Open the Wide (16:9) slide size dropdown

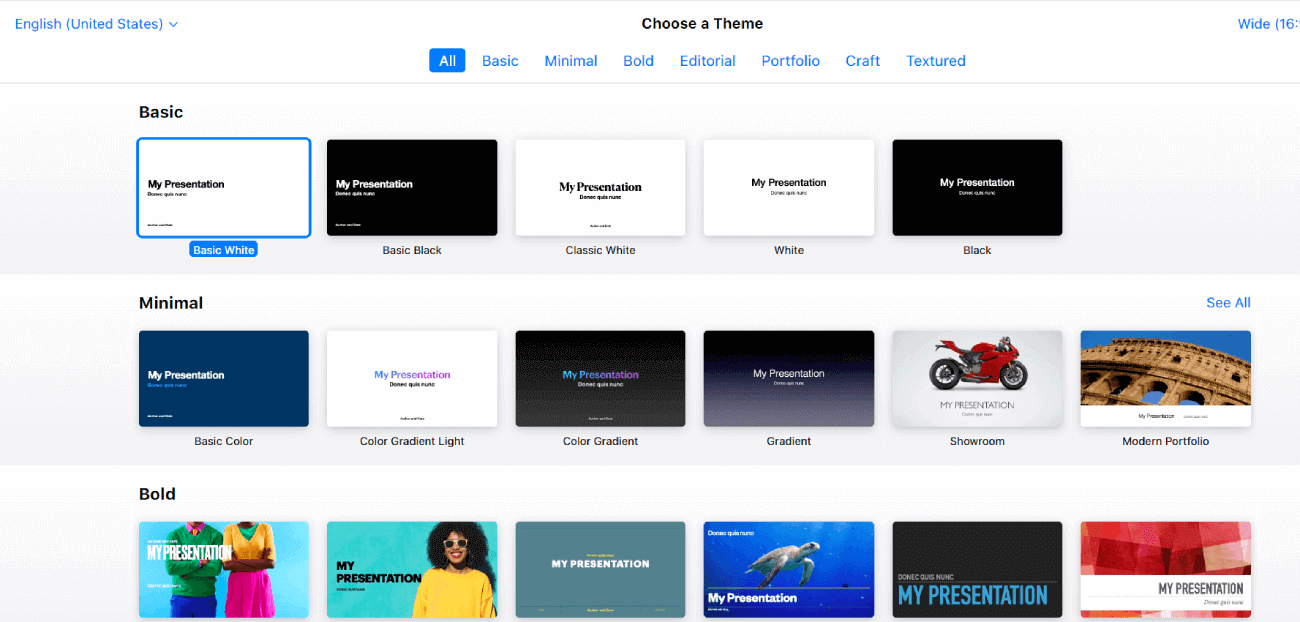1268,23
